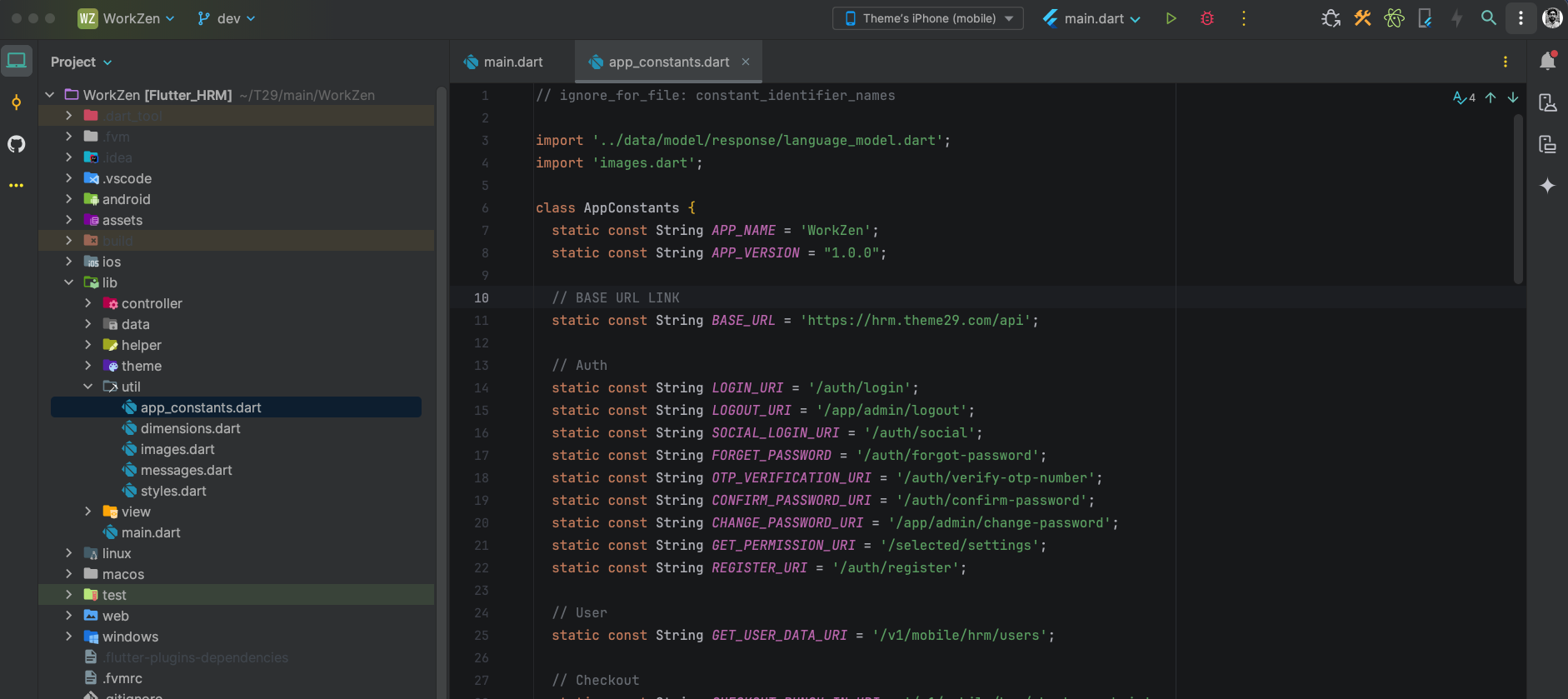This screenshot has height=699, width=1568.
Task: Close the app_constants.dart tab
Action: coord(746,62)
